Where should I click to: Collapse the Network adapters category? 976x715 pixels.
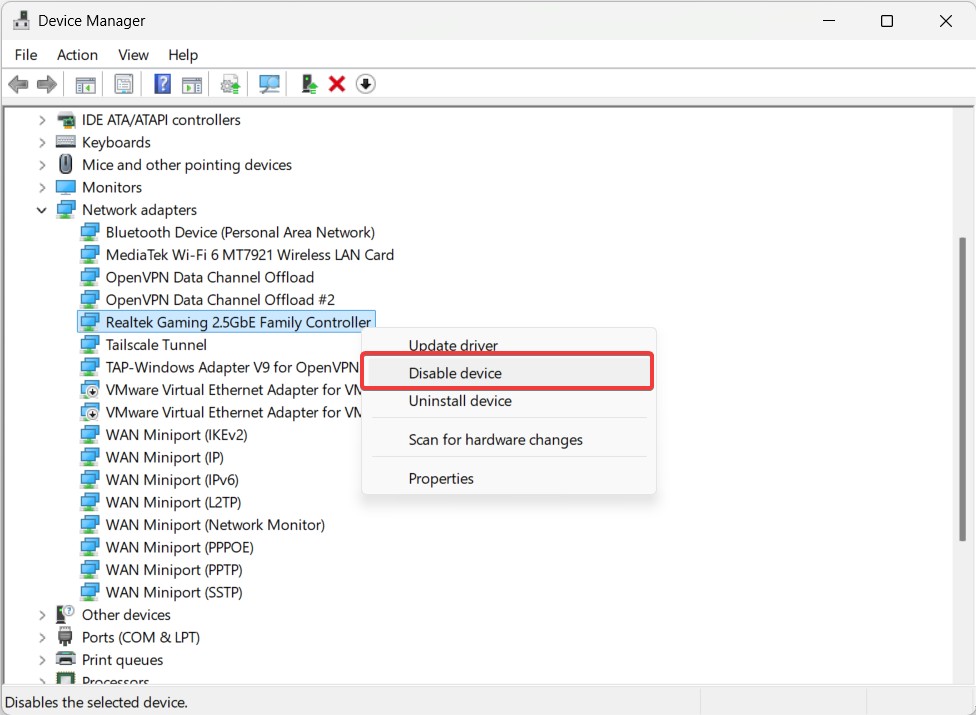42,210
